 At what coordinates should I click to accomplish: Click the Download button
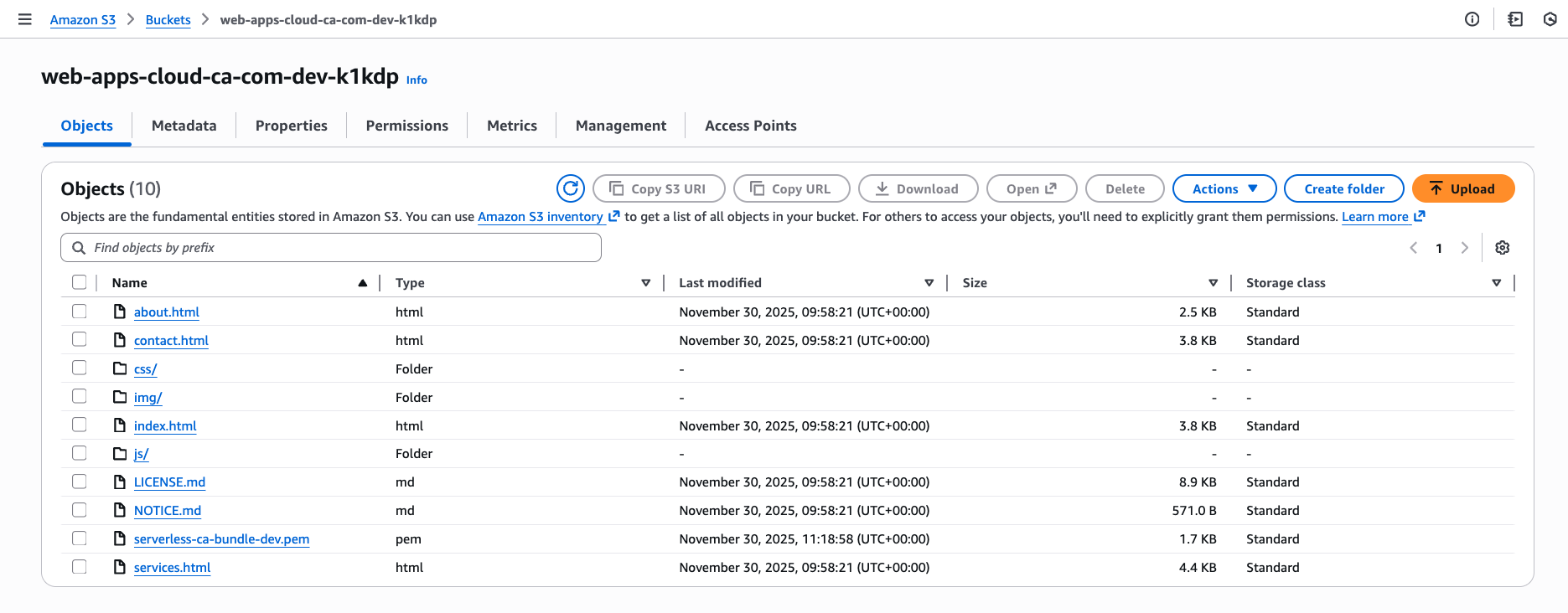click(x=919, y=188)
